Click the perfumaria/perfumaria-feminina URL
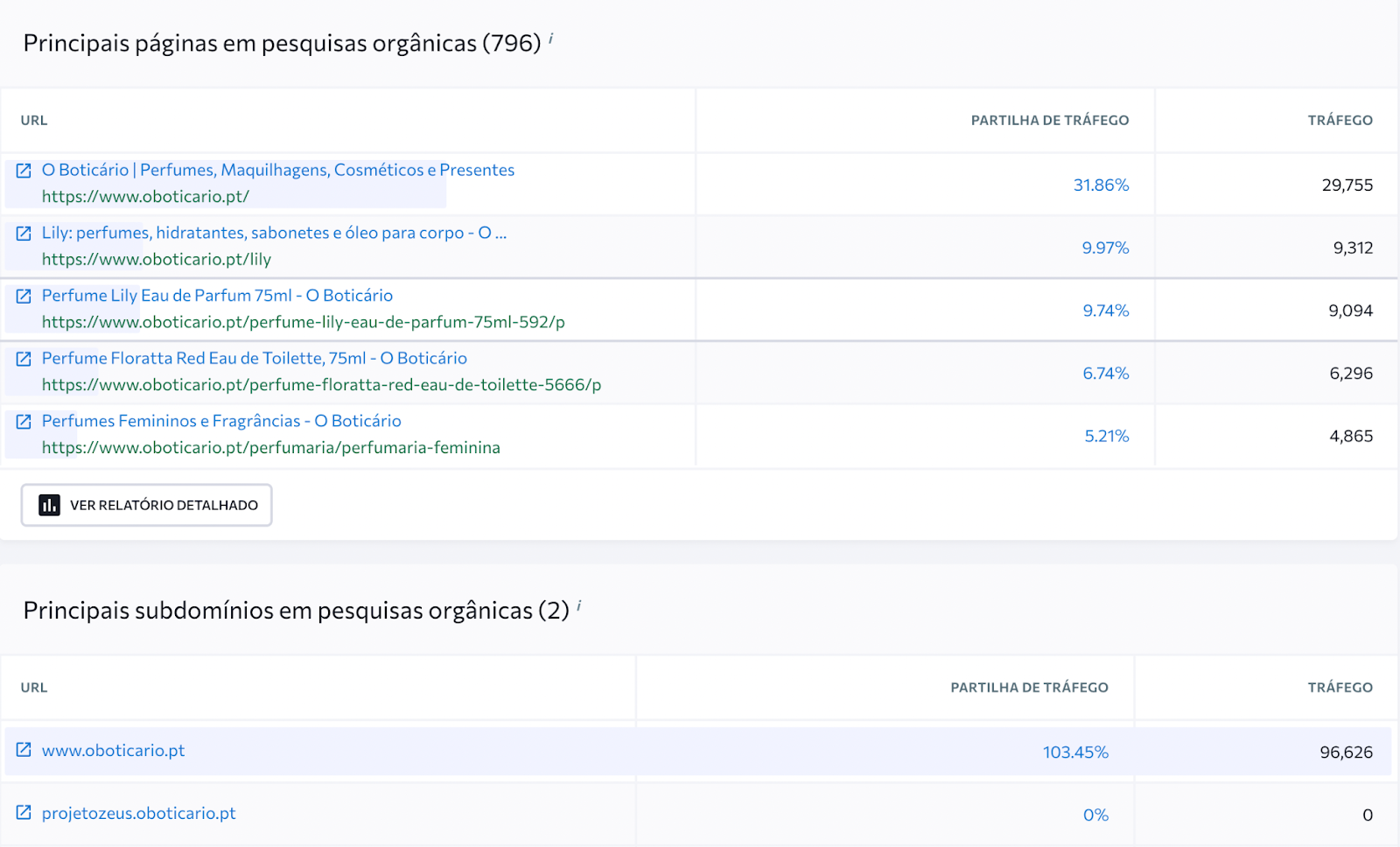Viewport: 1400px width, 847px height. pos(271,447)
